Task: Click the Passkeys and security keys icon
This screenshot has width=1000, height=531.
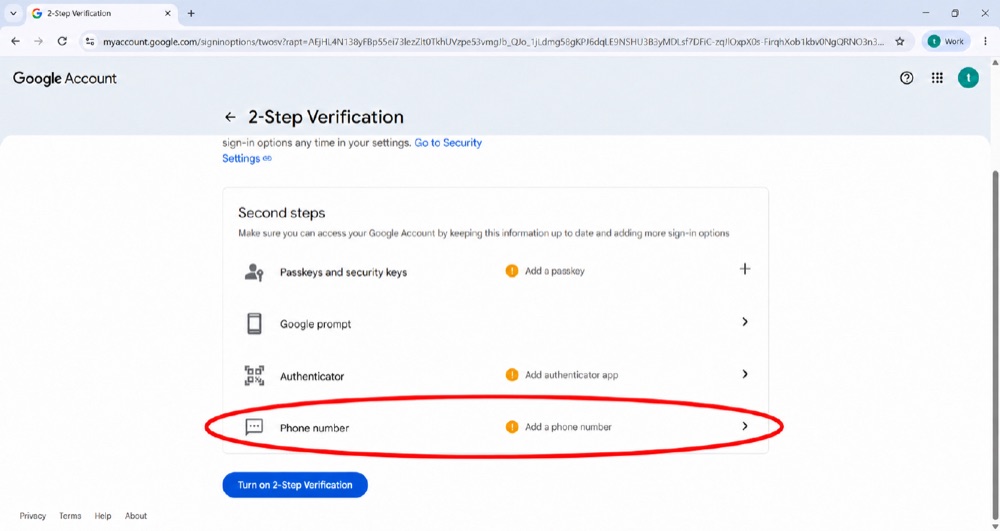Action: coord(254,272)
